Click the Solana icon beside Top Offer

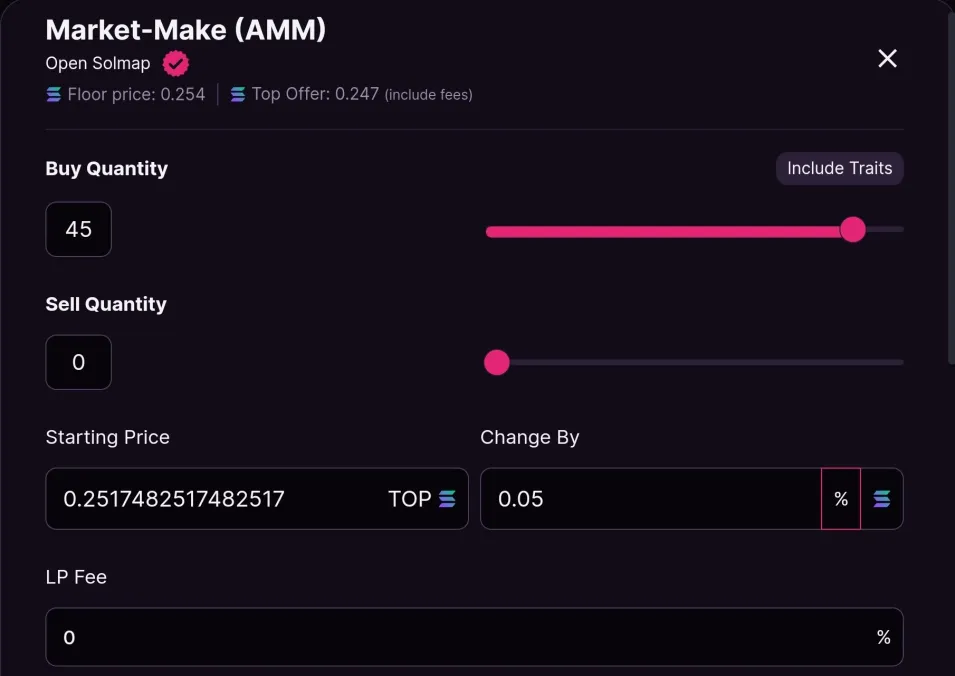[x=238, y=95]
